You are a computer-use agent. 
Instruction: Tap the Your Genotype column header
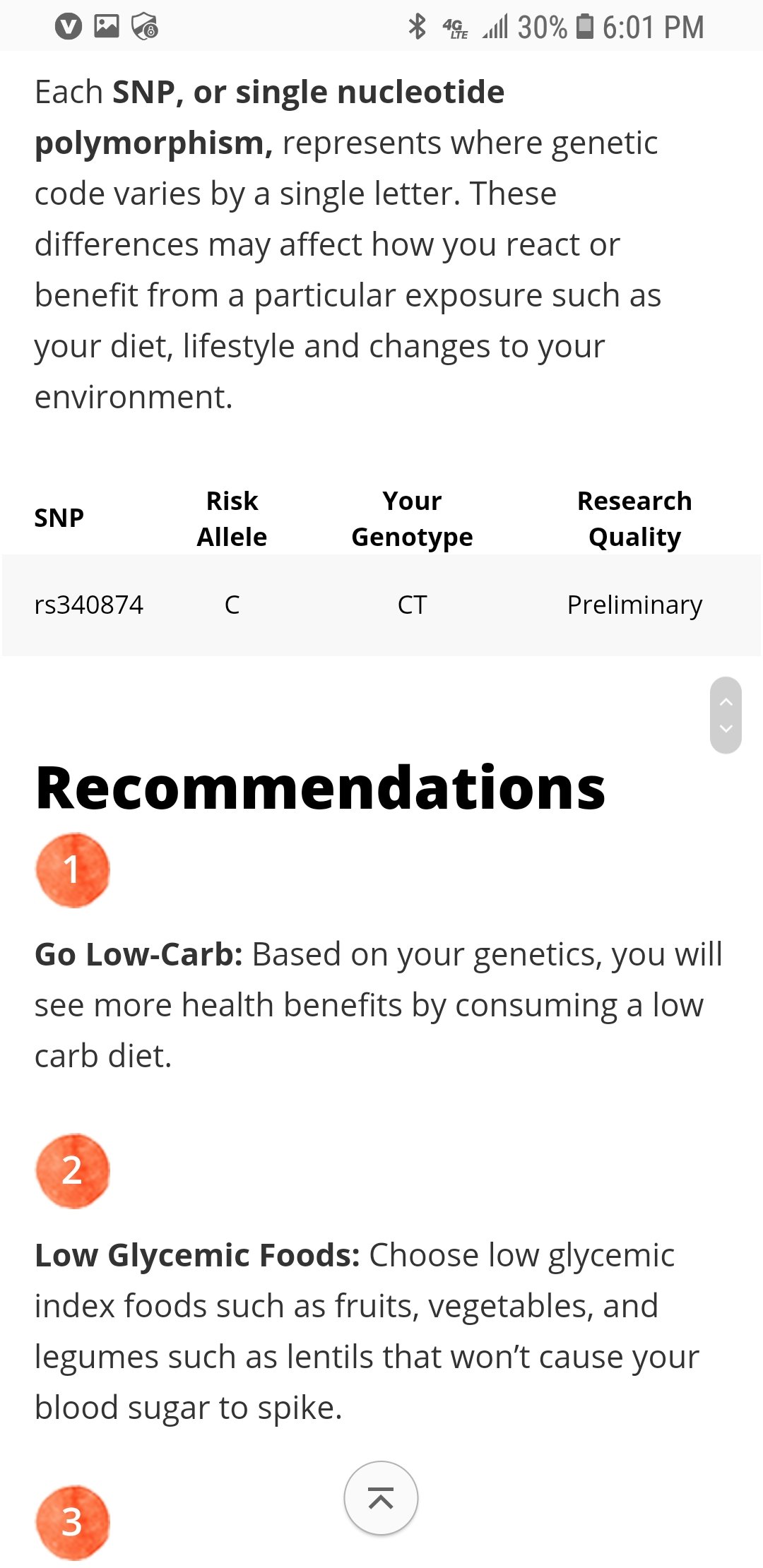[x=412, y=518]
